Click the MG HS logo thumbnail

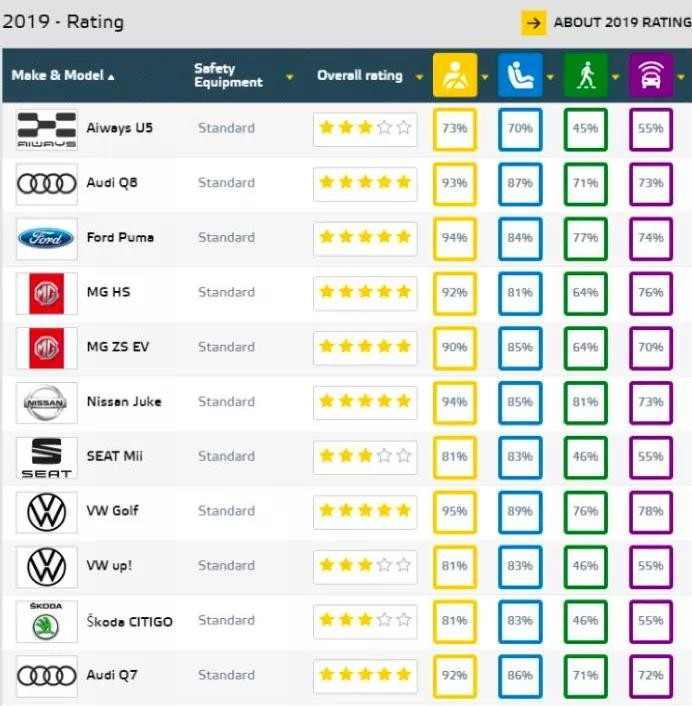point(47,294)
